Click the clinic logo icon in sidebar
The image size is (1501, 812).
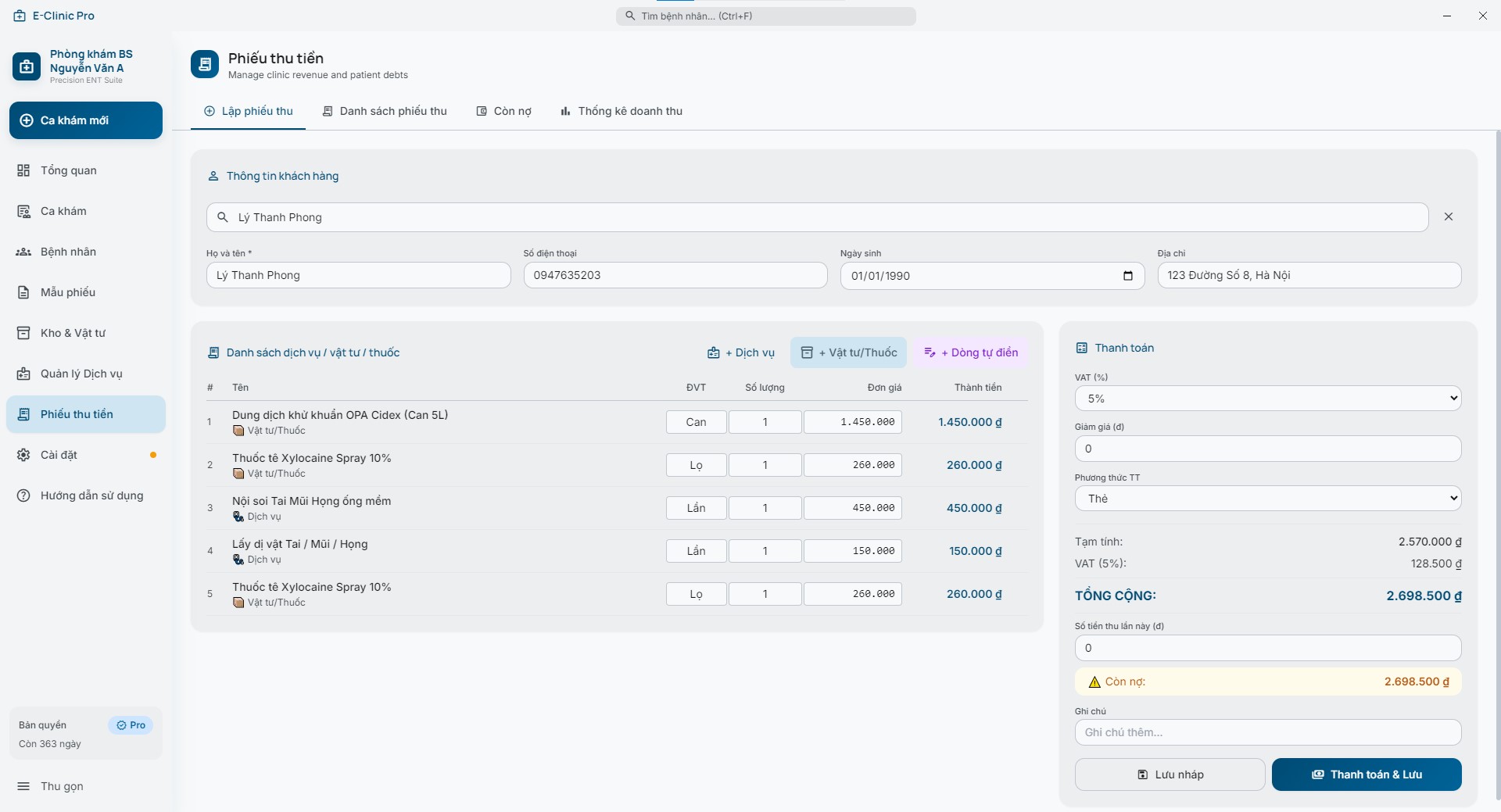pyautogui.click(x=27, y=66)
